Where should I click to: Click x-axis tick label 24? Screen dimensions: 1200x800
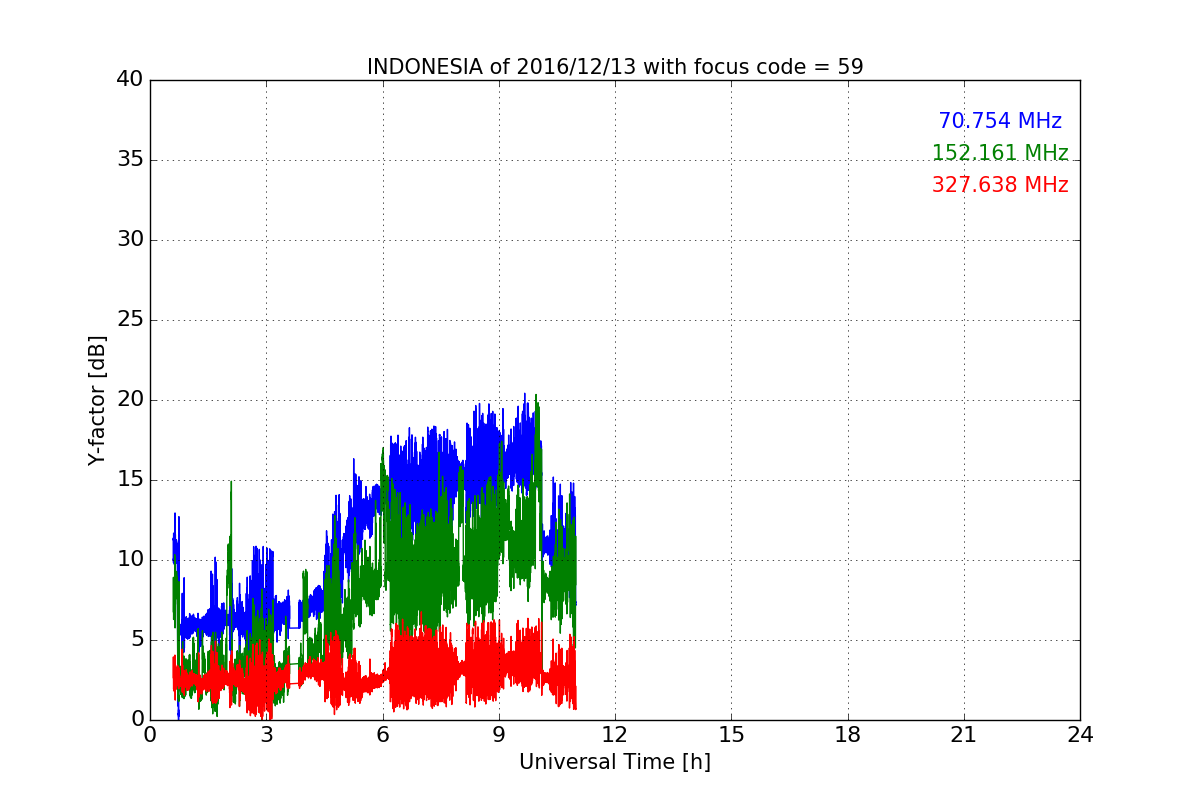(1080, 735)
